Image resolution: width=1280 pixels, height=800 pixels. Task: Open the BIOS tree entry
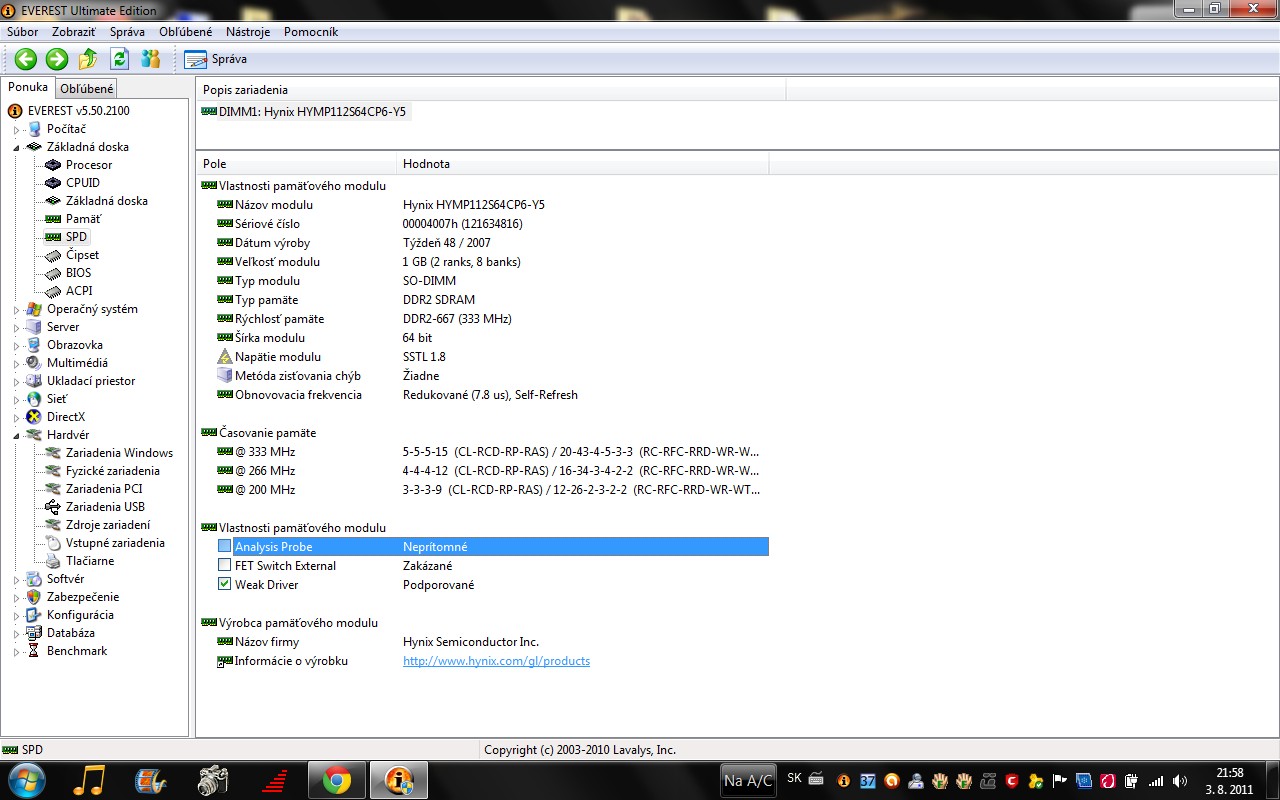click(x=78, y=273)
